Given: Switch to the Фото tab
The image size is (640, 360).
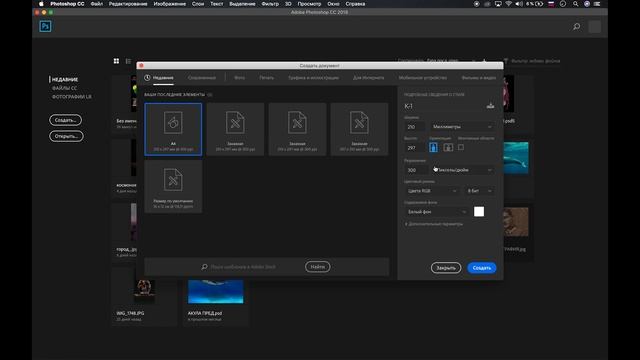Looking at the screenshot, I should click(x=240, y=78).
